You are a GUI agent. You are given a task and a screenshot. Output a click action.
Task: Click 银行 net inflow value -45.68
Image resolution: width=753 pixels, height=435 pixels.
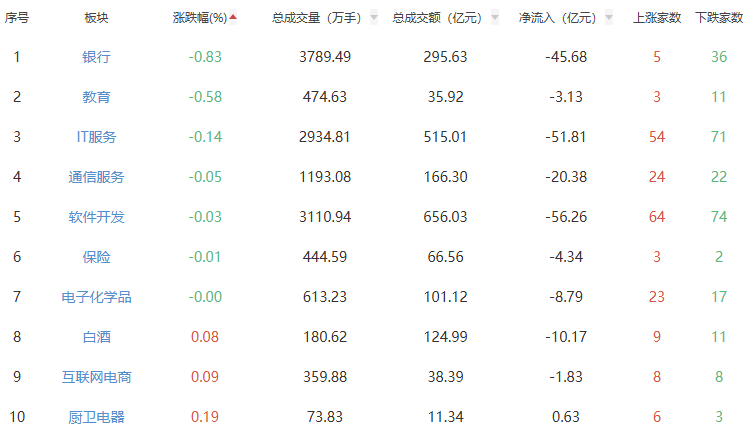tap(565, 57)
